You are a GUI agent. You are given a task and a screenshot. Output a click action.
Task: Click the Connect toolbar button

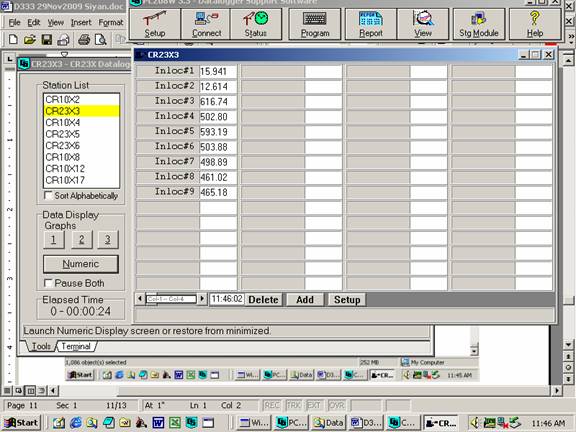pos(206,24)
